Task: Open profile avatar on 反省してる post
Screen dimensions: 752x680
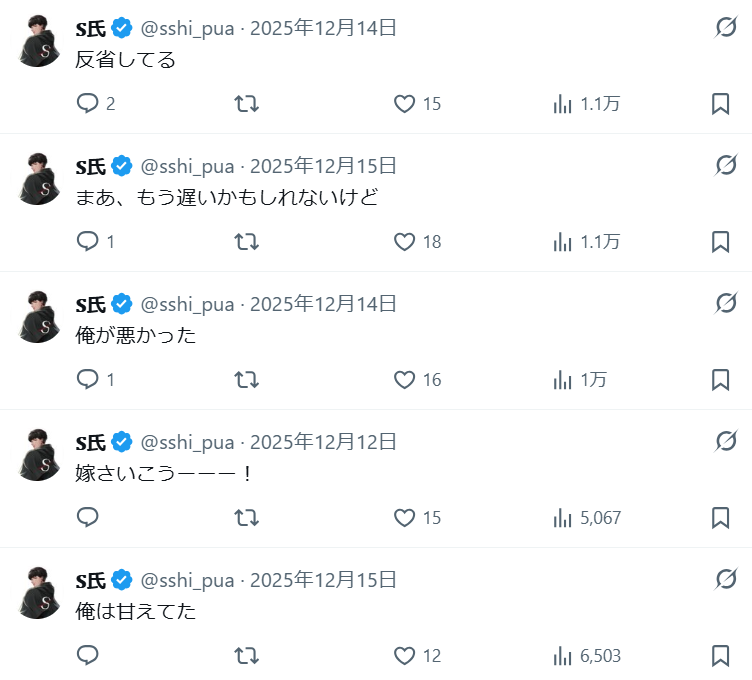Action: pyautogui.click(x=39, y=42)
